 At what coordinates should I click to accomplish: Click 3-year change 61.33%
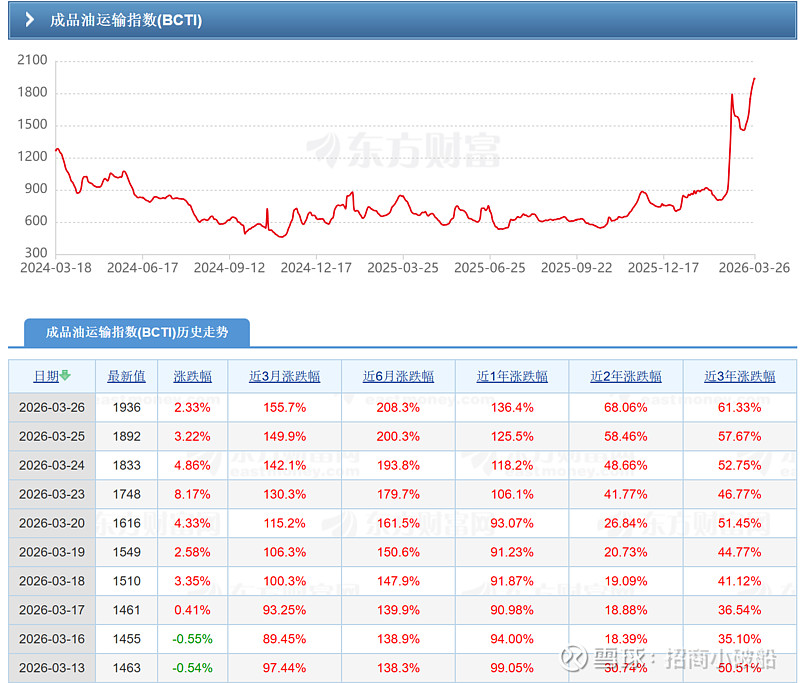coord(740,408)
